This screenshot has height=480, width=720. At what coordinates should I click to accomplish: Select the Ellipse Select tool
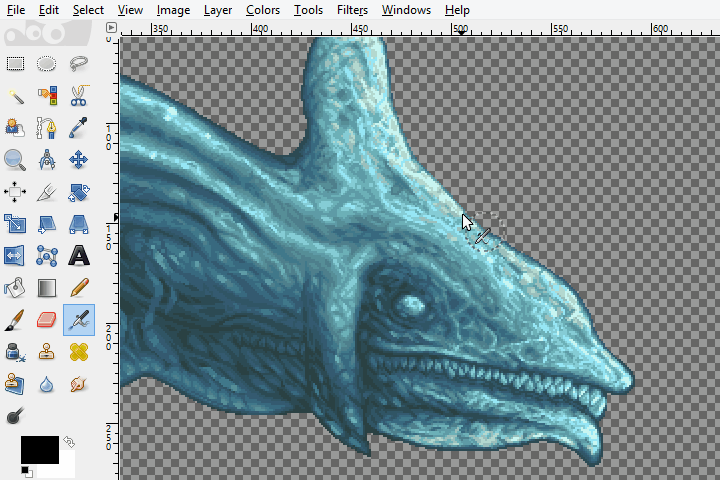pos(46,63)
